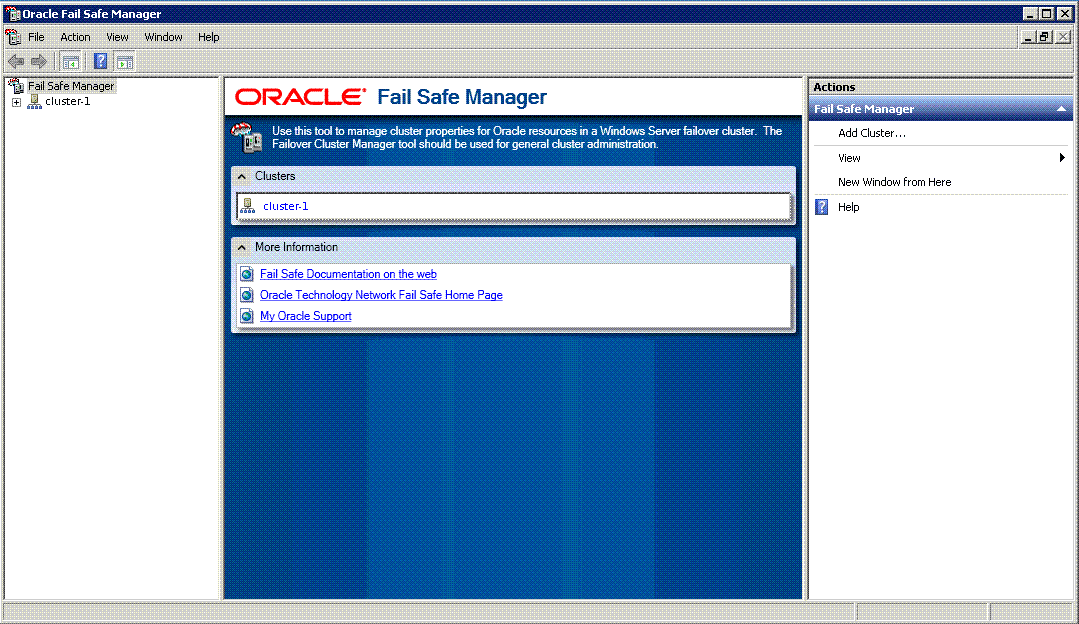Click the Clusters section heading text

tap(275, 176)
